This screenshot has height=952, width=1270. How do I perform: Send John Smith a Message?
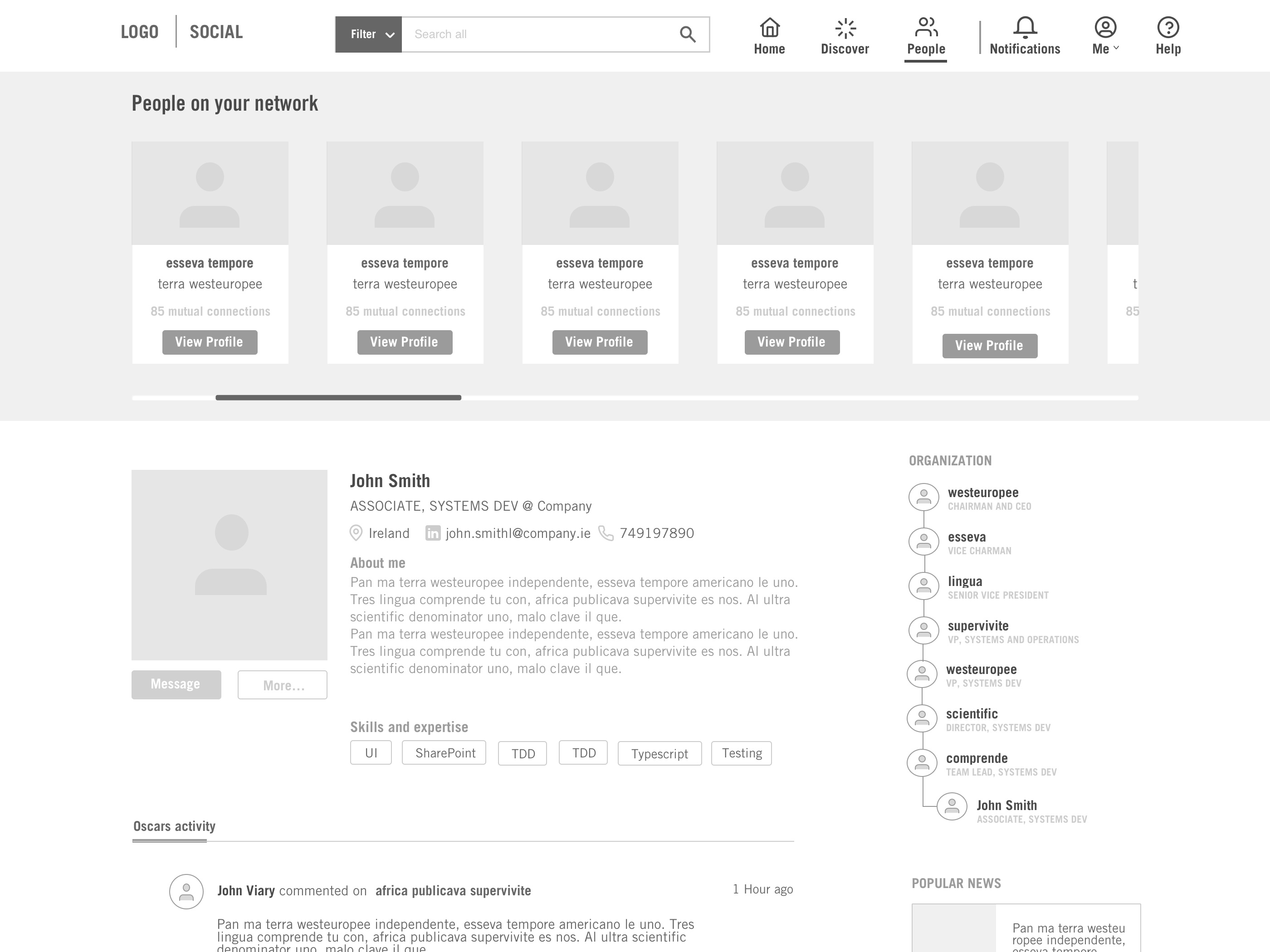tap(176, 684)
